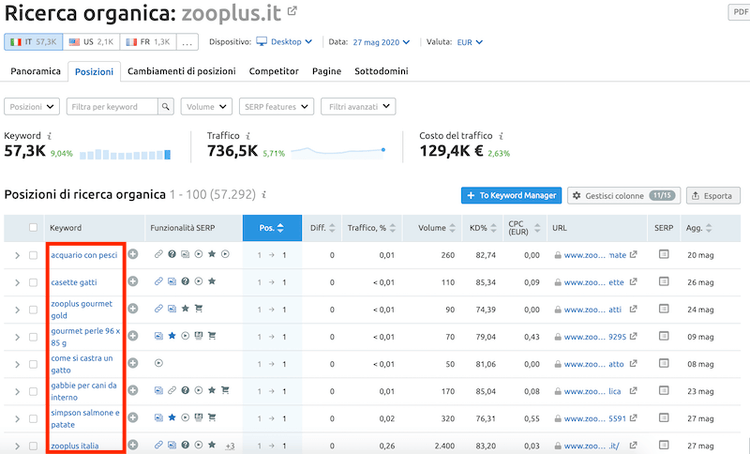Viewport: 750px width, 454px height.
Task: Open the Sottodomini tab
Action: [381, 71]
